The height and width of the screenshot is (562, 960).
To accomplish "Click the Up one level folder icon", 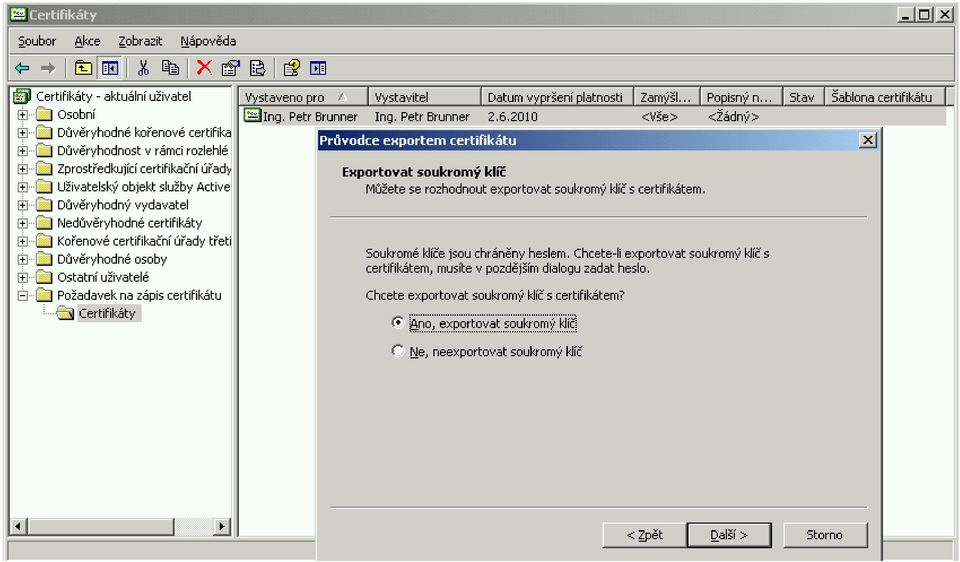I will tap(83, 68).
